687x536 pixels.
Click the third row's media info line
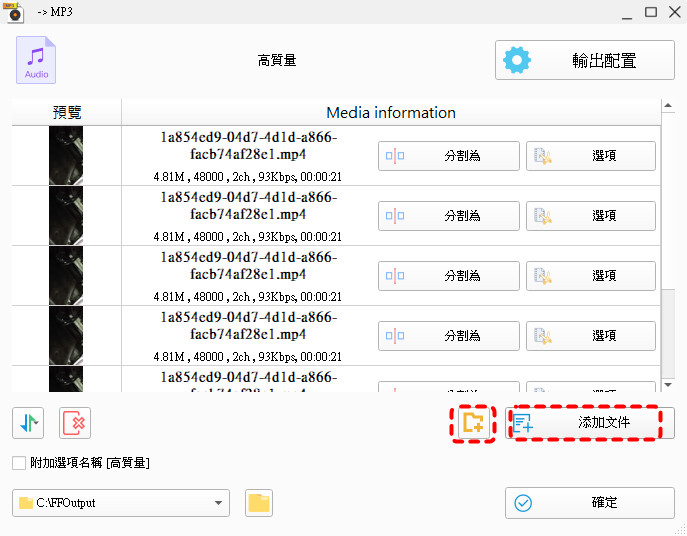point(248,297)
